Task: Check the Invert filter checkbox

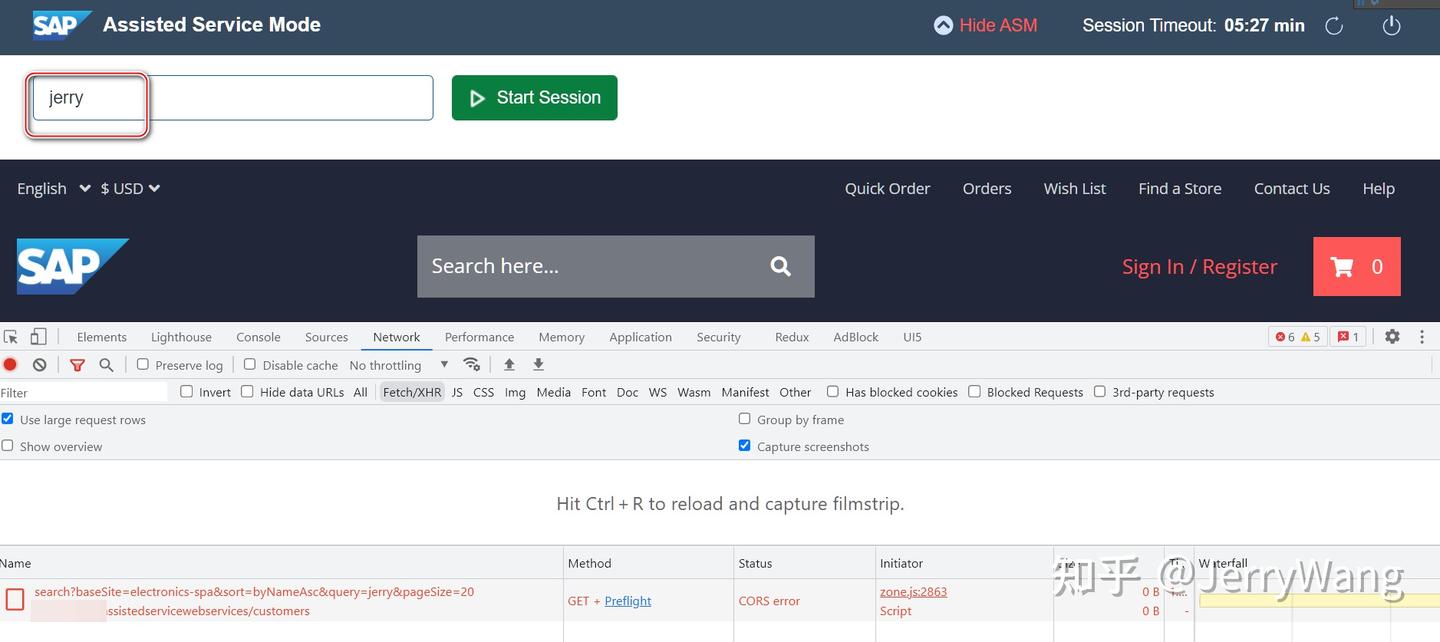Action: click(x=186, y=391)
